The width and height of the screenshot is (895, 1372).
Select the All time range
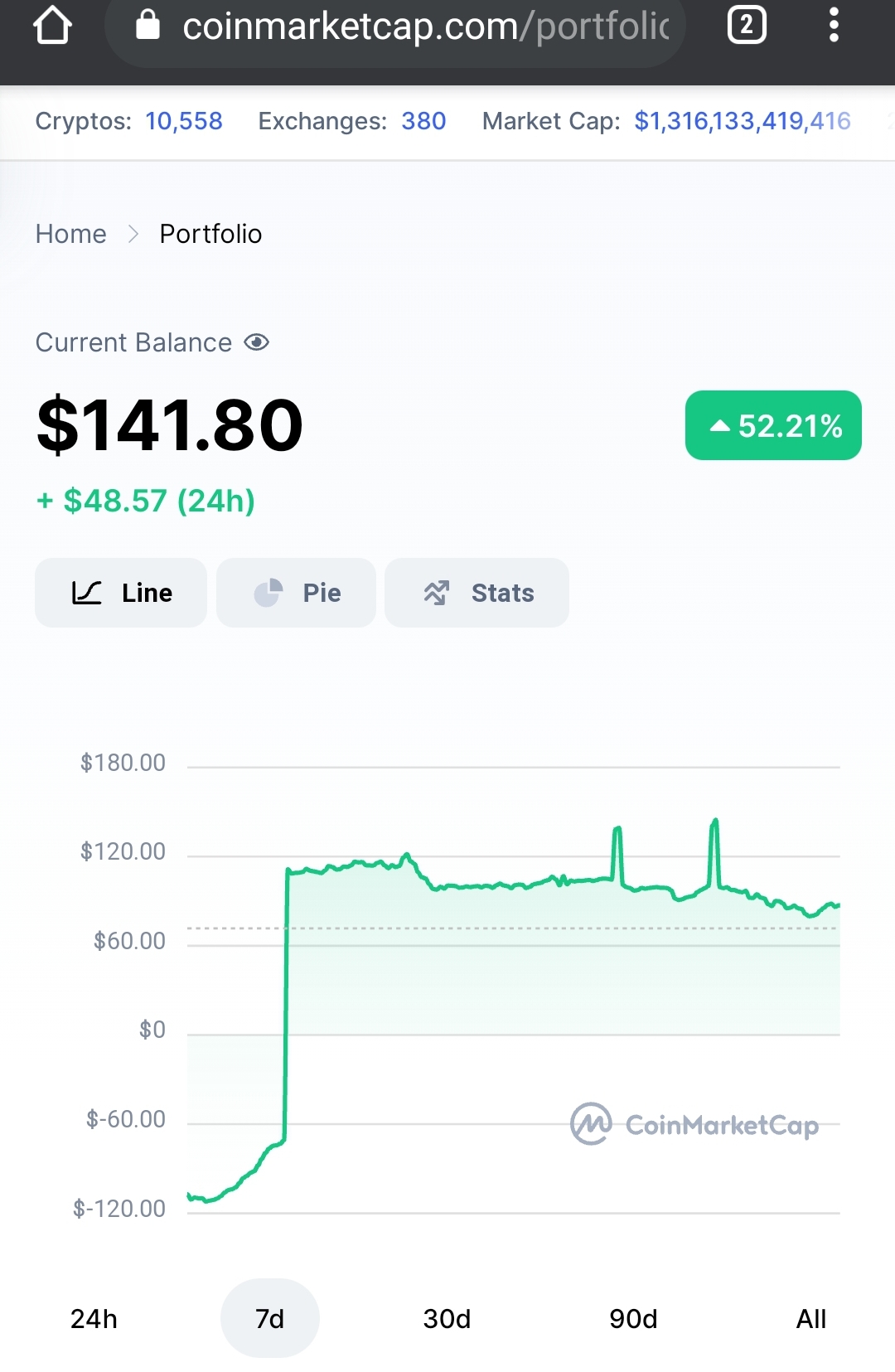point(811,1318)
